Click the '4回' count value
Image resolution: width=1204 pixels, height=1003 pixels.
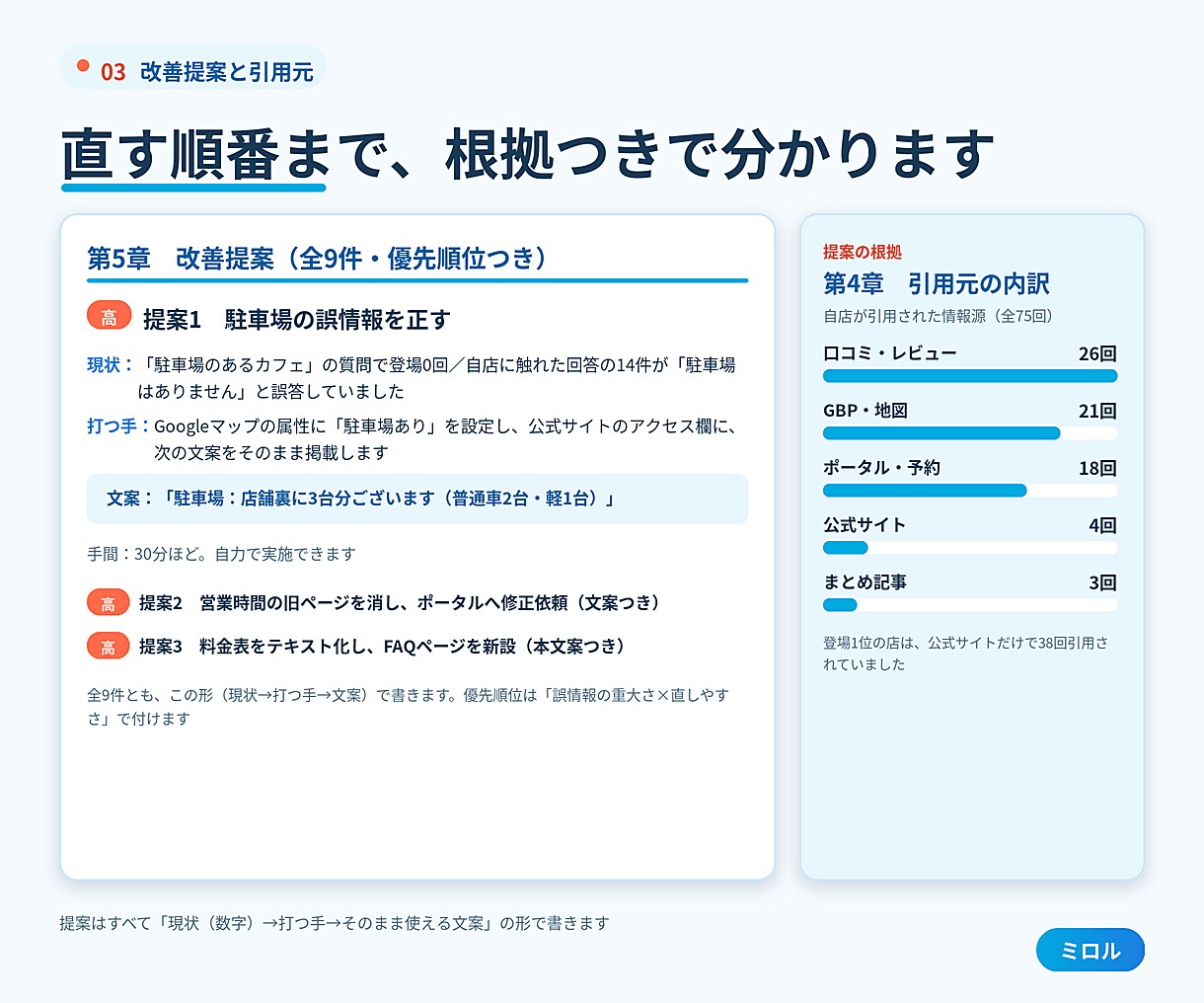[1102, 525]
